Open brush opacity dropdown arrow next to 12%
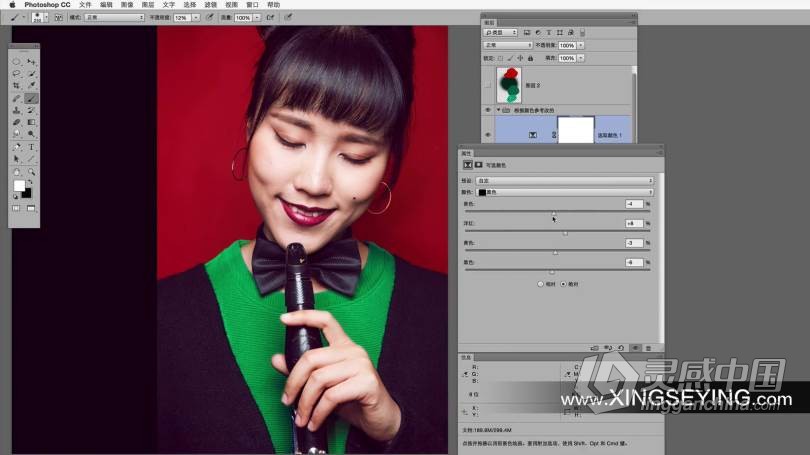 click(196, 18)
